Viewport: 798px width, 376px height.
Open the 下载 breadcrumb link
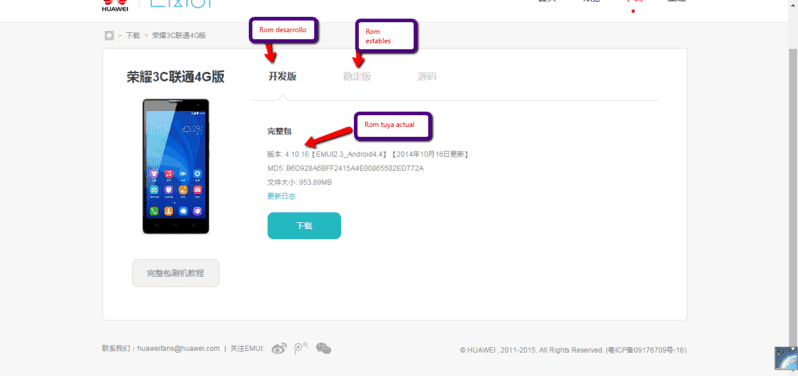133,36
